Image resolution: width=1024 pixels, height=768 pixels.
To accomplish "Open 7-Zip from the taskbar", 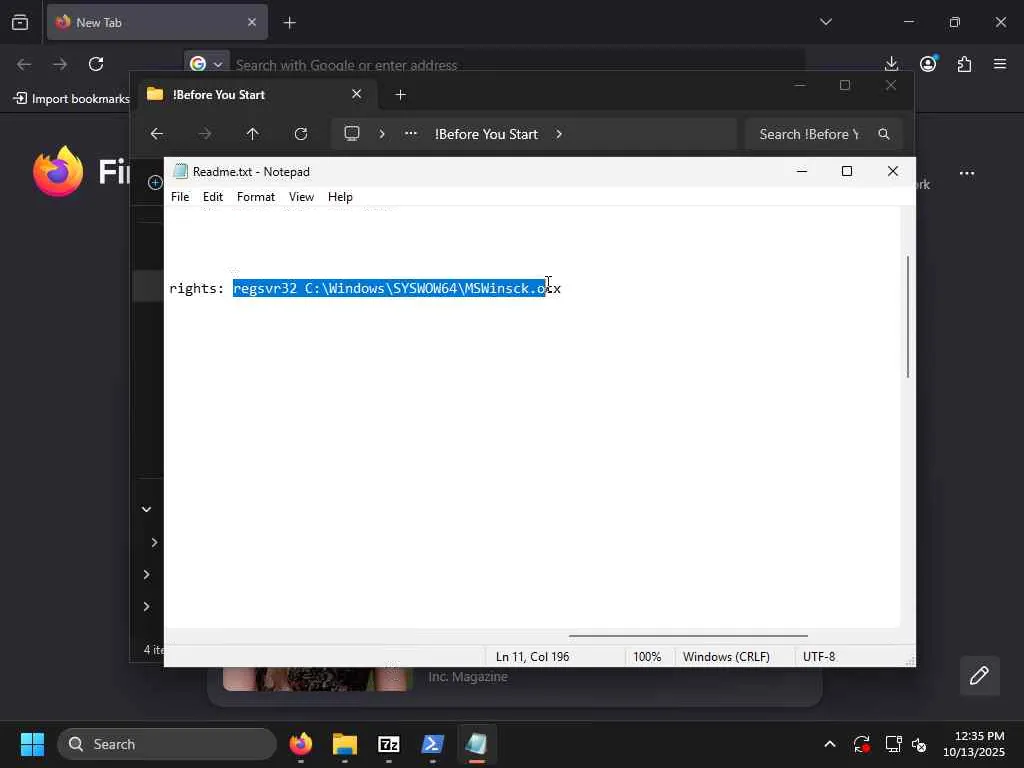I will click(x=389, y=744).
